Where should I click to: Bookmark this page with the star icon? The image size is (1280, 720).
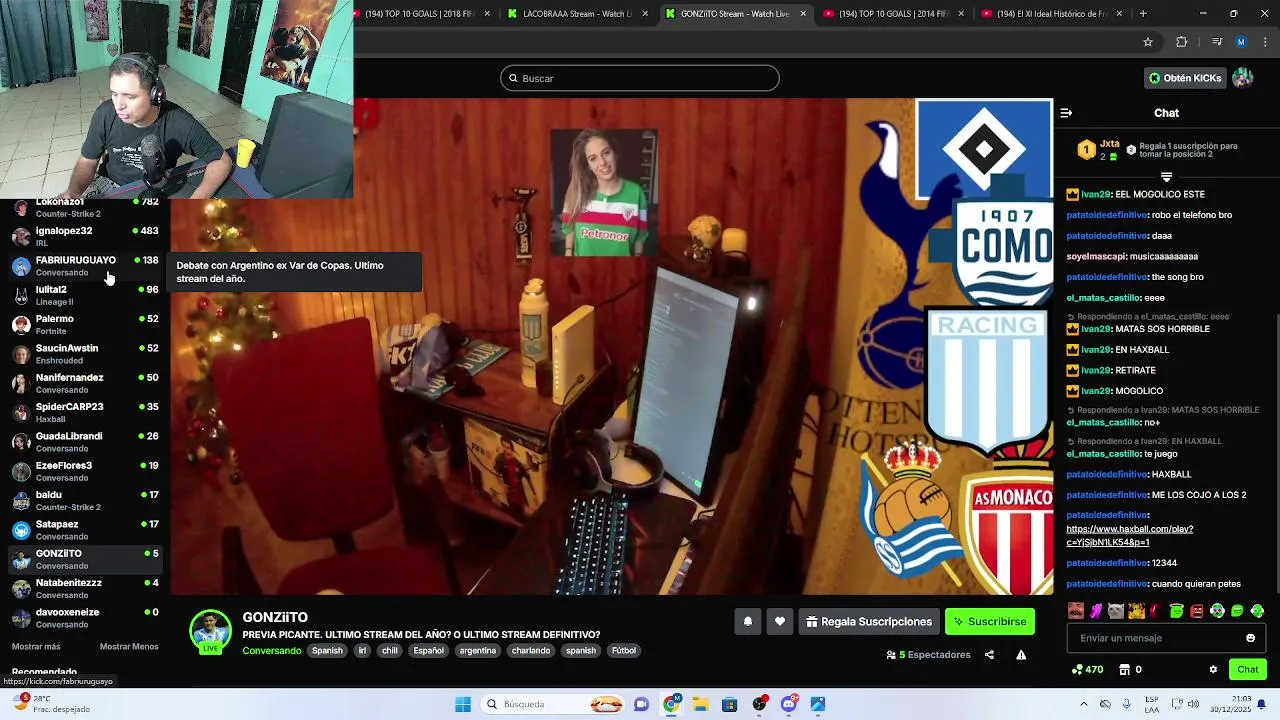tap(1148, 42)
